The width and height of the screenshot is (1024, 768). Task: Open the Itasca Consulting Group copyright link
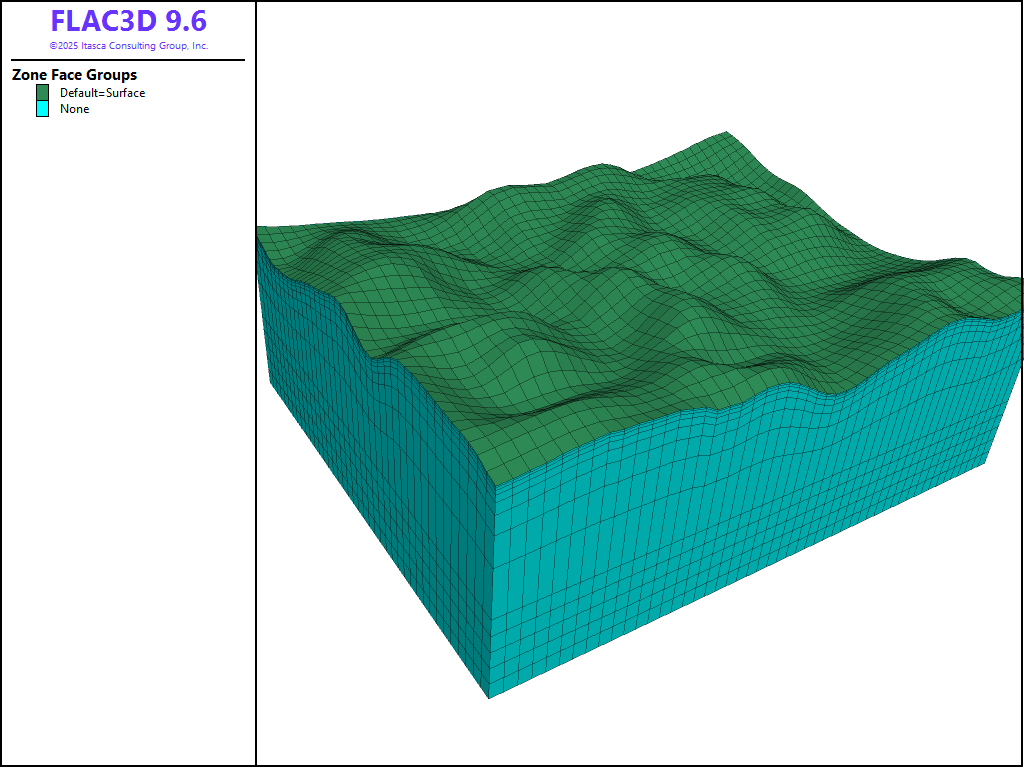pos(128,46)
